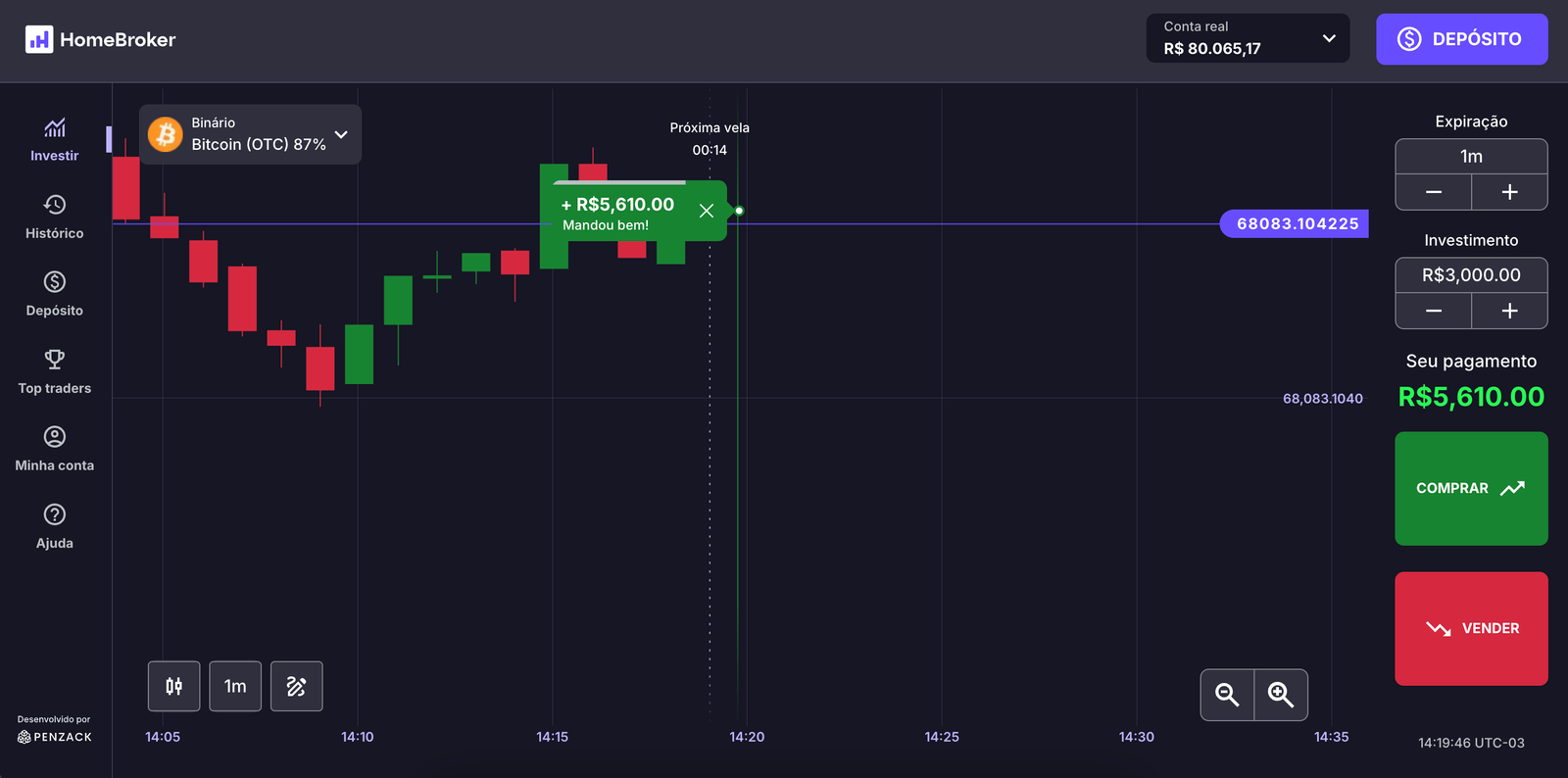Click the Mandou bem! notification message
The image size is (1568, 778).
click(606, 225)
